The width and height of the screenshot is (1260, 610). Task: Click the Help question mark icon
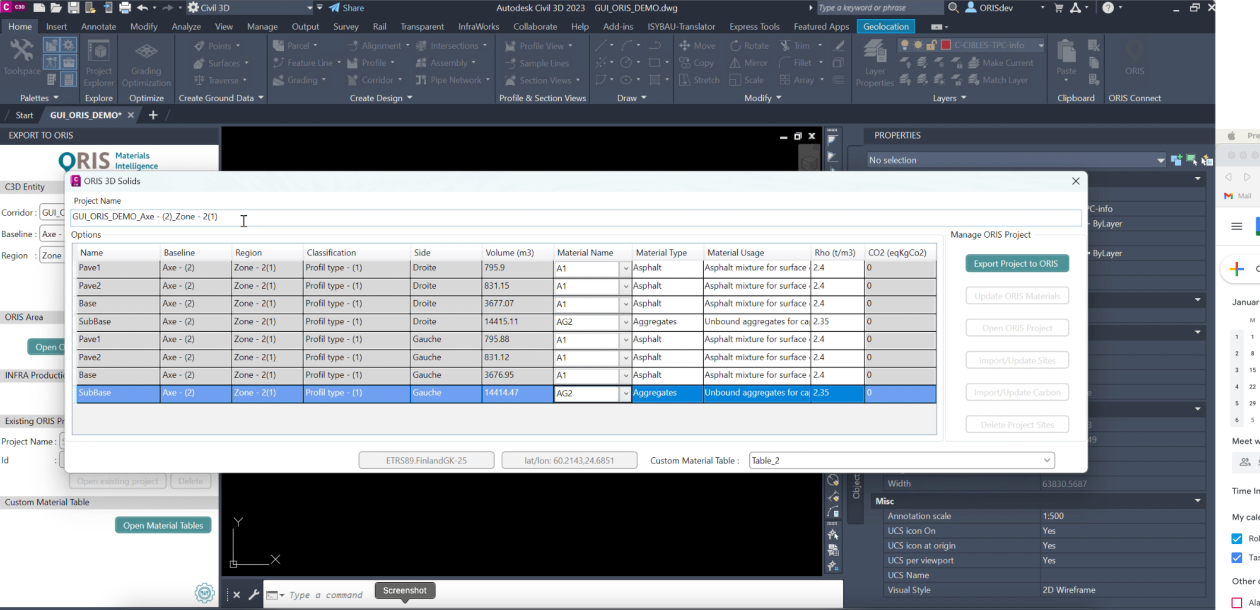(x=1107, y=7)
